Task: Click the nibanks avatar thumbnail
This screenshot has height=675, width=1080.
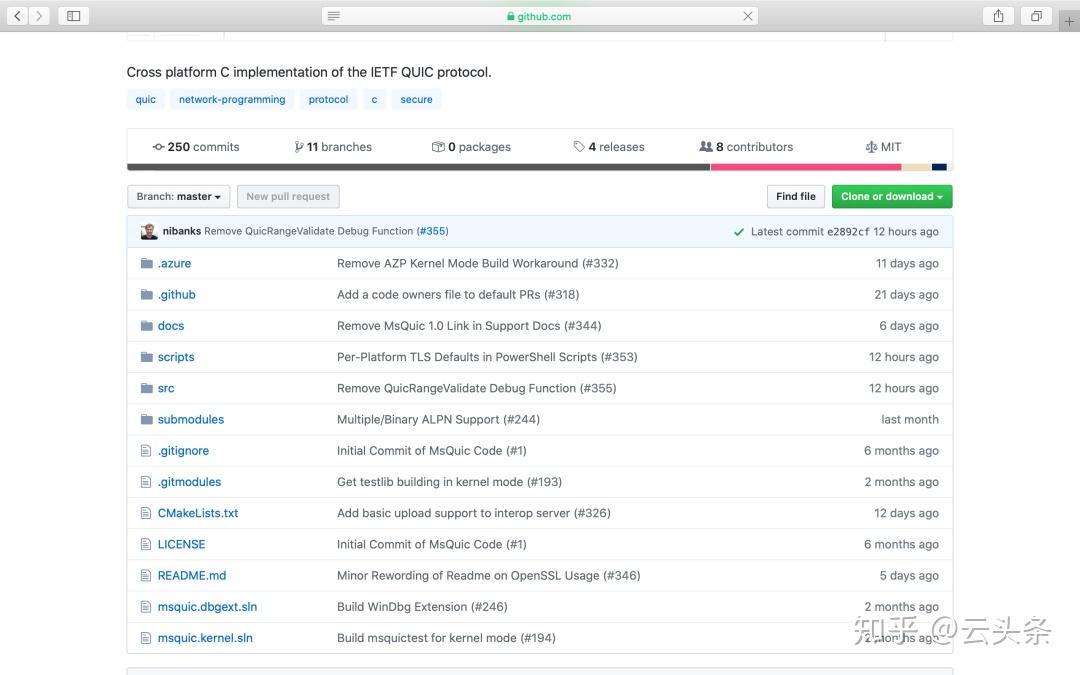Action: tap(149, 231)
